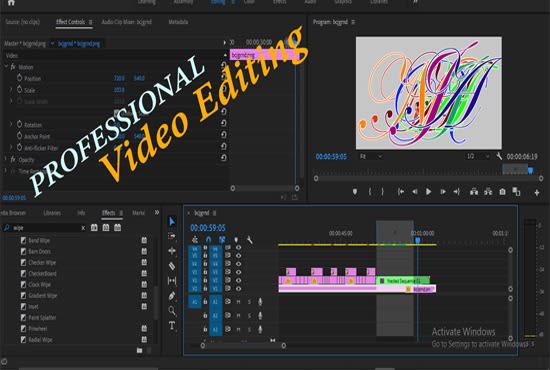Go to In point in Program monitor
The height and width of the screenshot is (370, 550).
(401, 192)
